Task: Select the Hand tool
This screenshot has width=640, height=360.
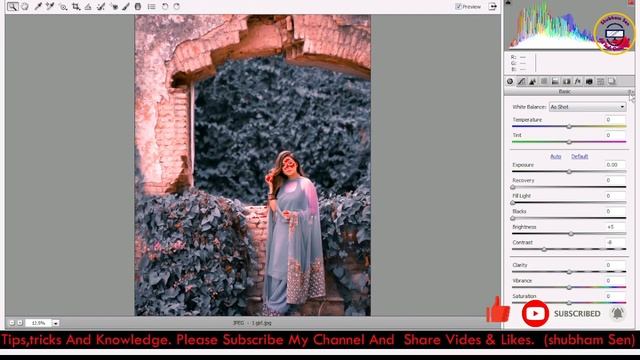Action: point(25,7)
